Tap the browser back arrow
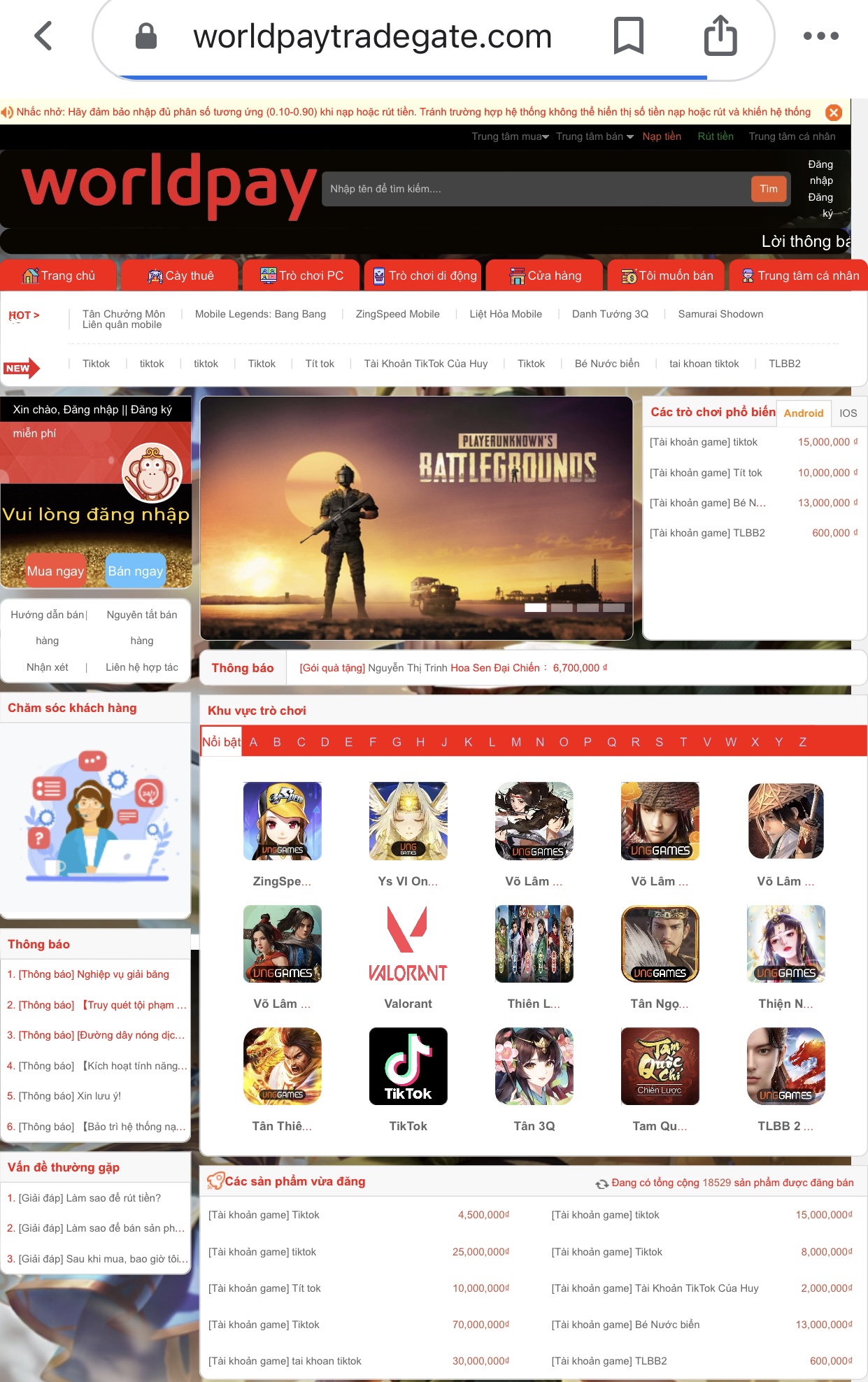 coord(43,36)
